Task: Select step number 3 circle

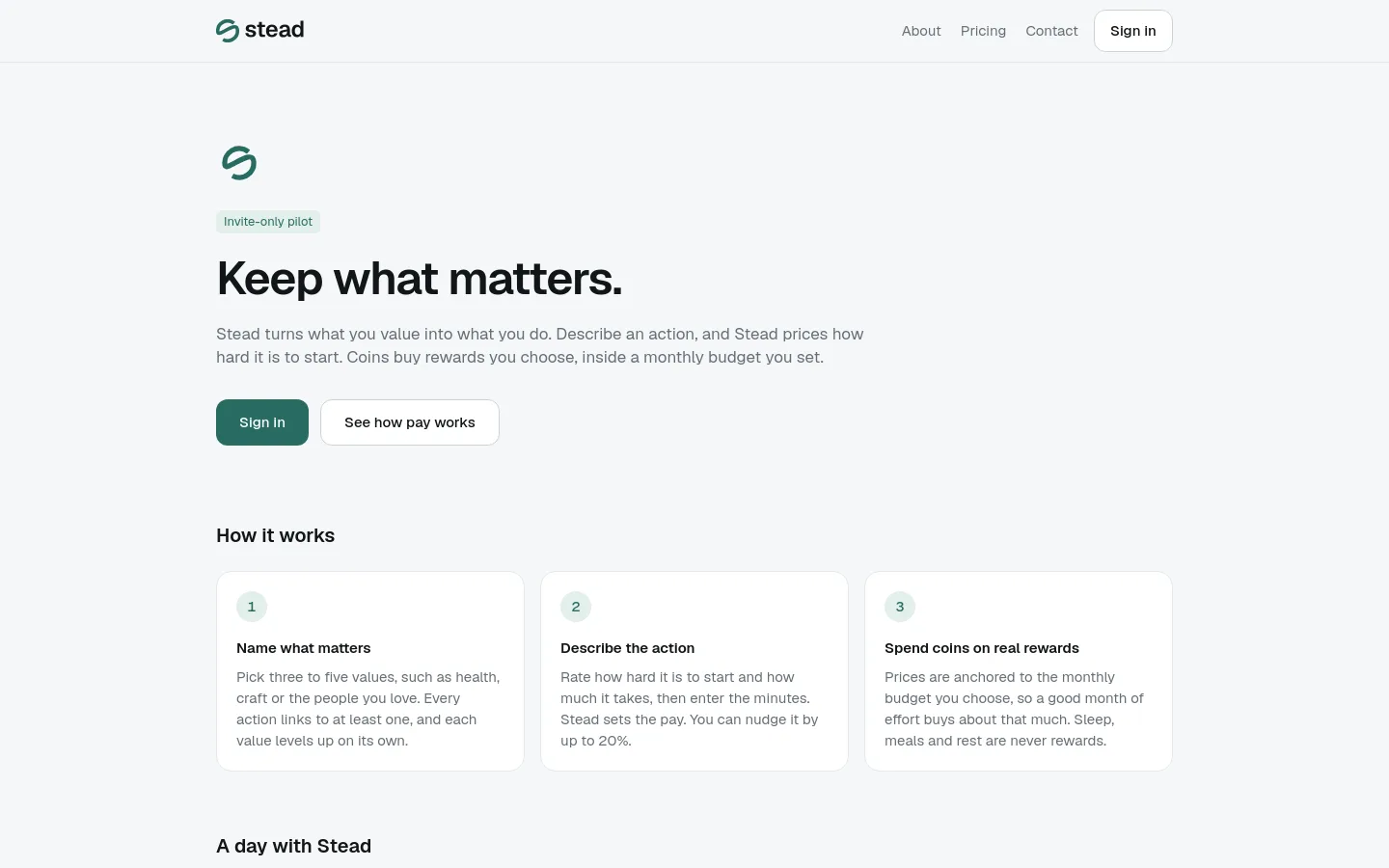Action: [x=900, y=607]
